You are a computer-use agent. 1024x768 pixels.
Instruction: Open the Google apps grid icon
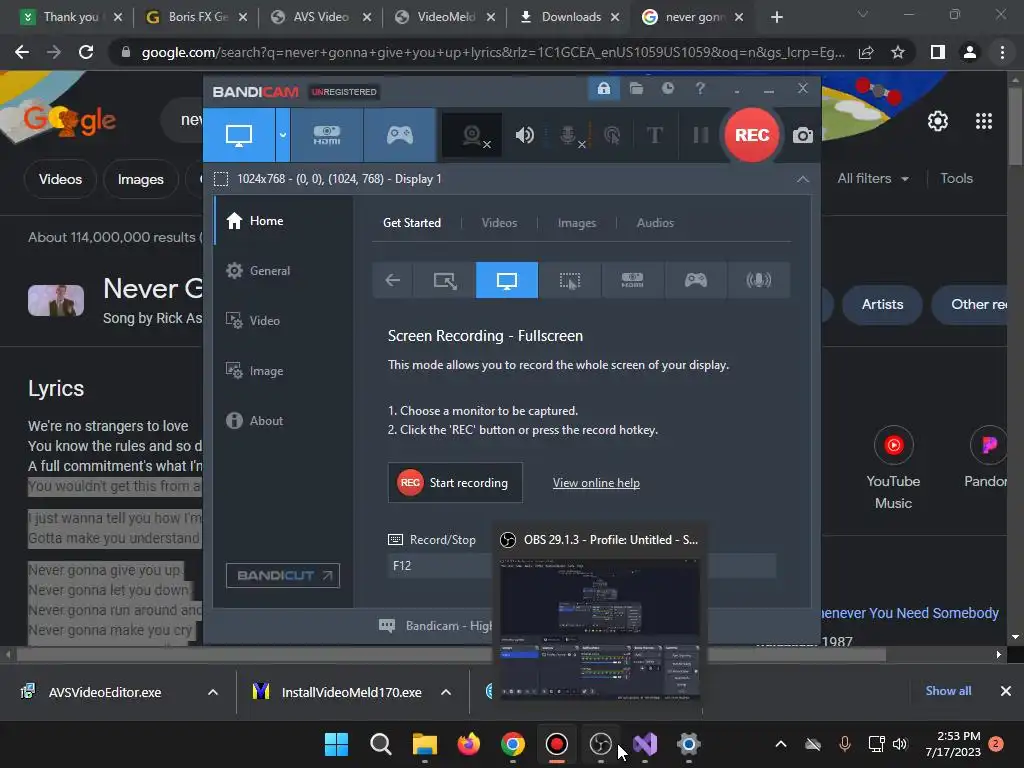984,121
